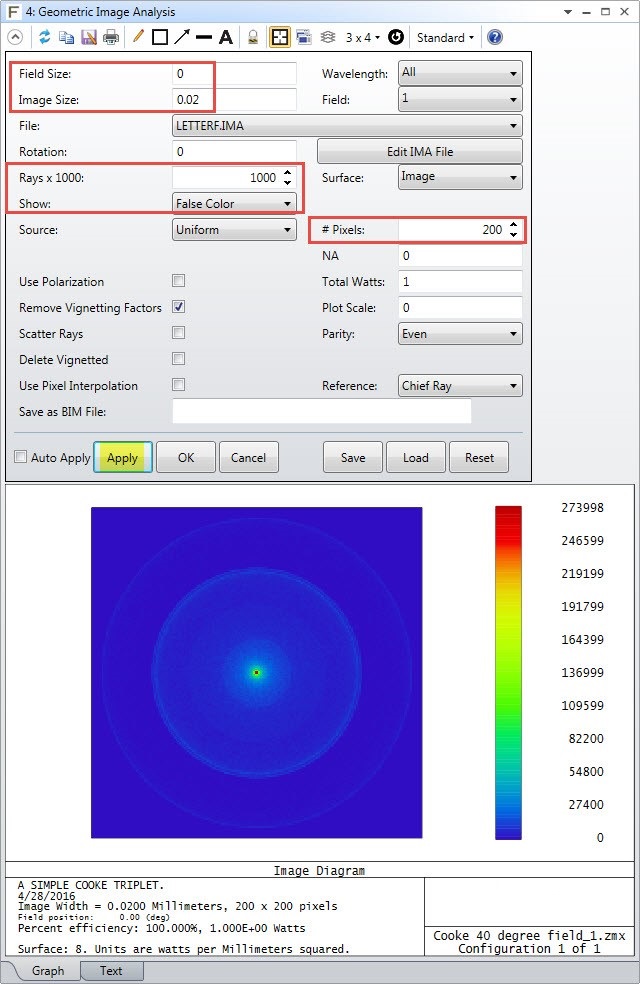This screenshot has width=640, height=984.
Task: Click the black circular reset arrow icon
Action: 396,38
